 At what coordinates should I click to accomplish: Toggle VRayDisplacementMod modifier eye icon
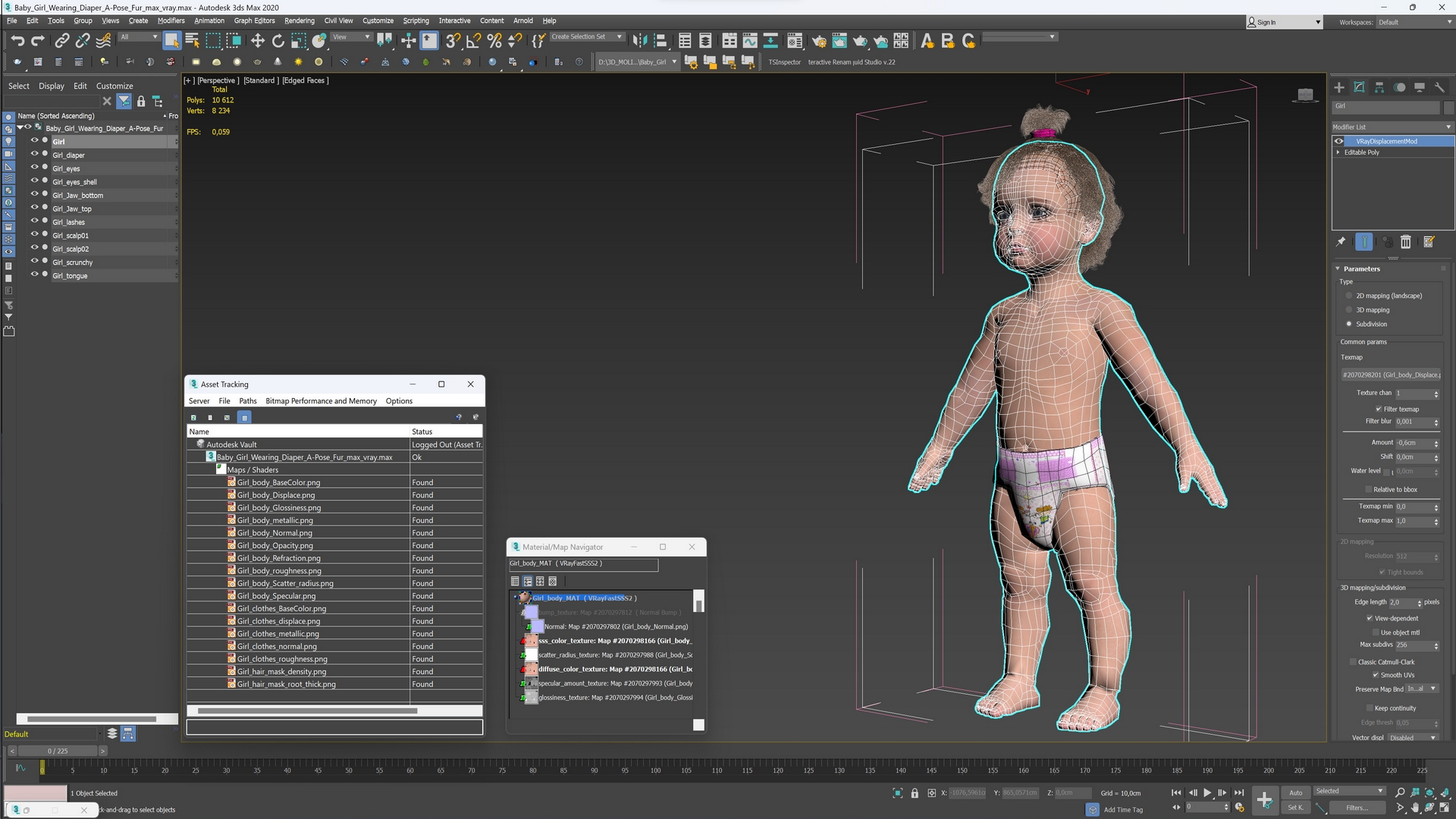tap(1339, 141)
